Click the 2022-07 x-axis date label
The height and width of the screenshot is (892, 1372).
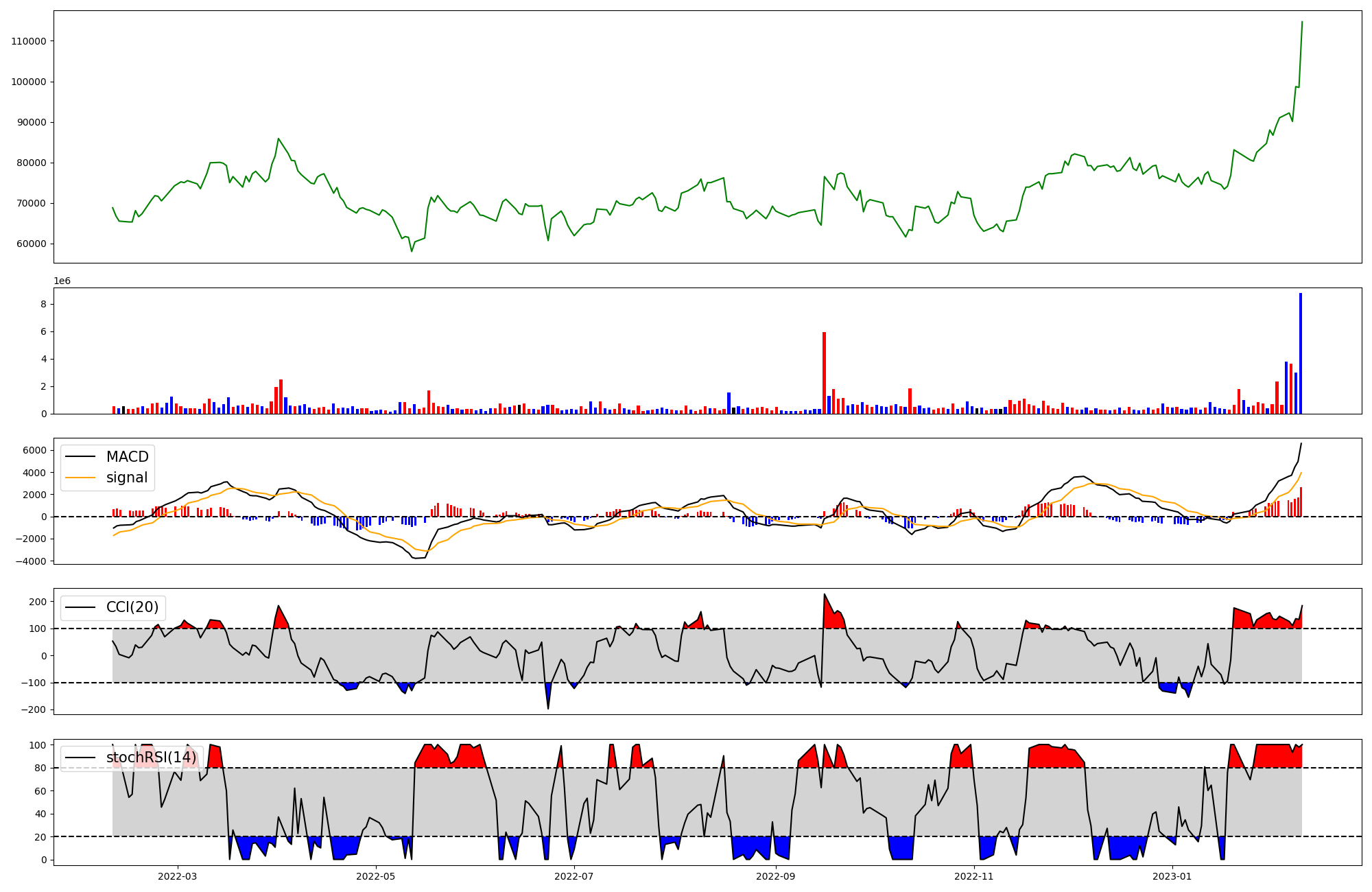click(573, 876)
